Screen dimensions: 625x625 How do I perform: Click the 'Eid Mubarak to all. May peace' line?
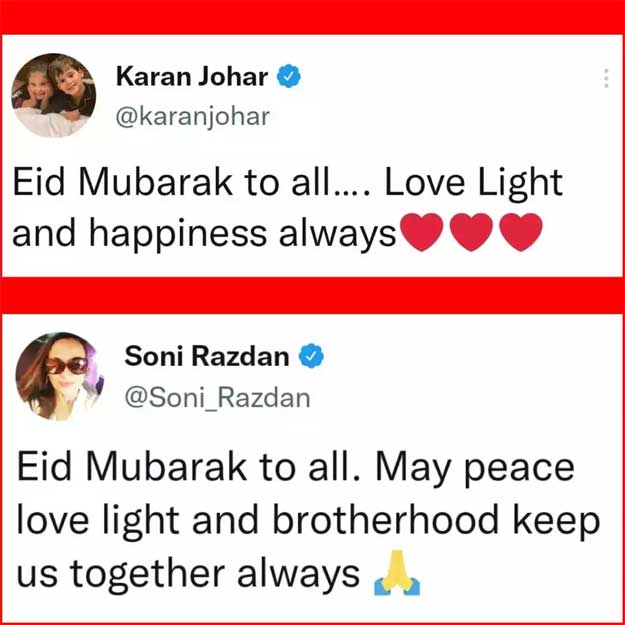point(296,467)
